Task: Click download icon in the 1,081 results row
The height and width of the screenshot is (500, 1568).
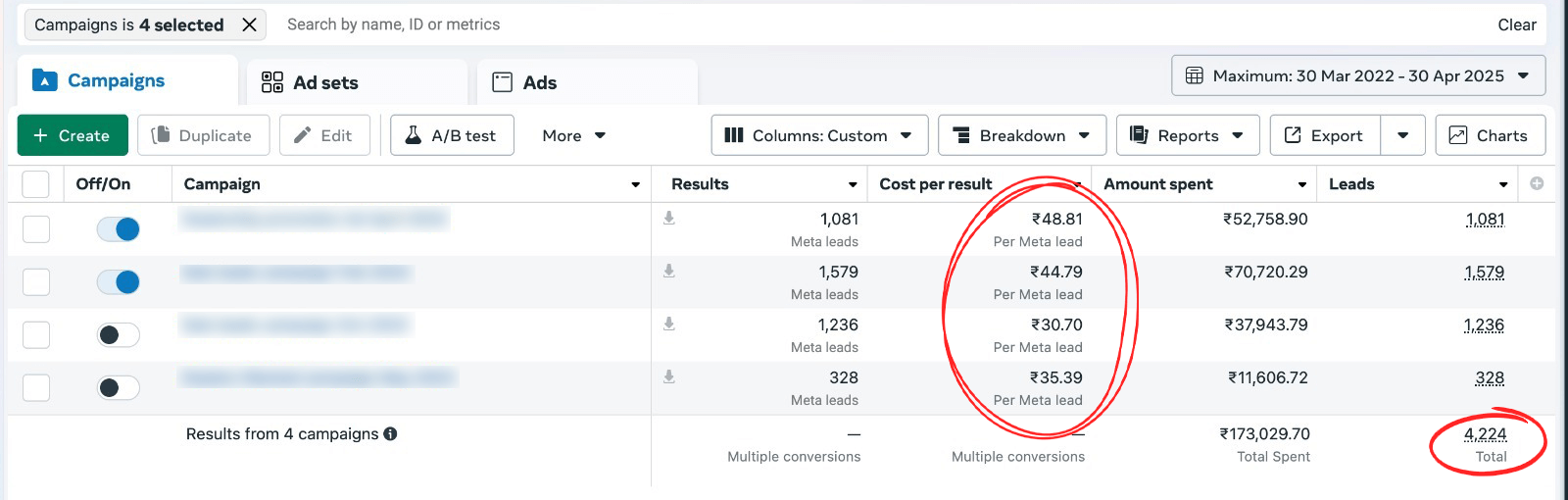Action: 669,218
